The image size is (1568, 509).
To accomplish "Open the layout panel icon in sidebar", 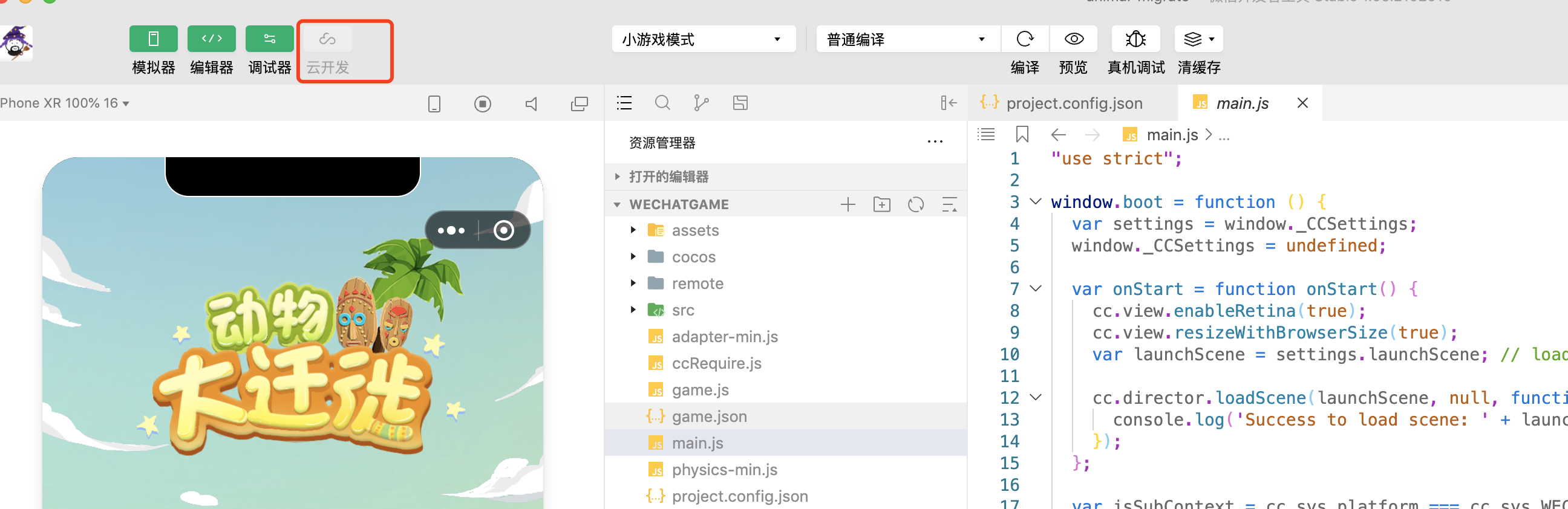I will [x=740, y=103].
